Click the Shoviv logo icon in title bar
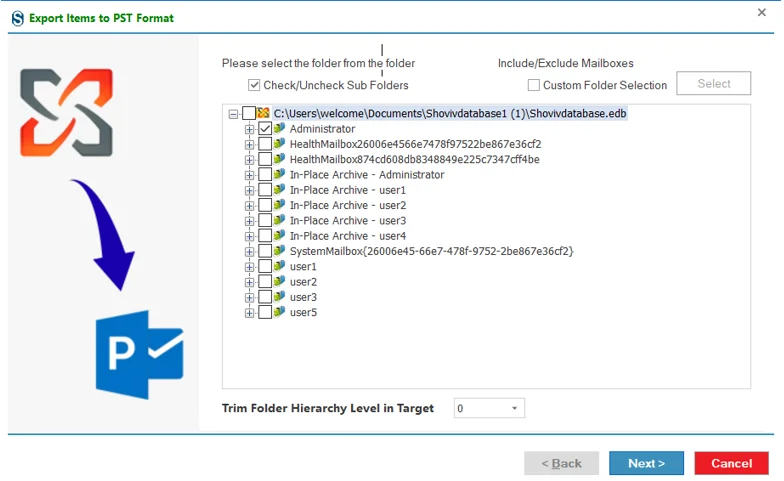This screenshot has width=784, height=481. [18, 18]
